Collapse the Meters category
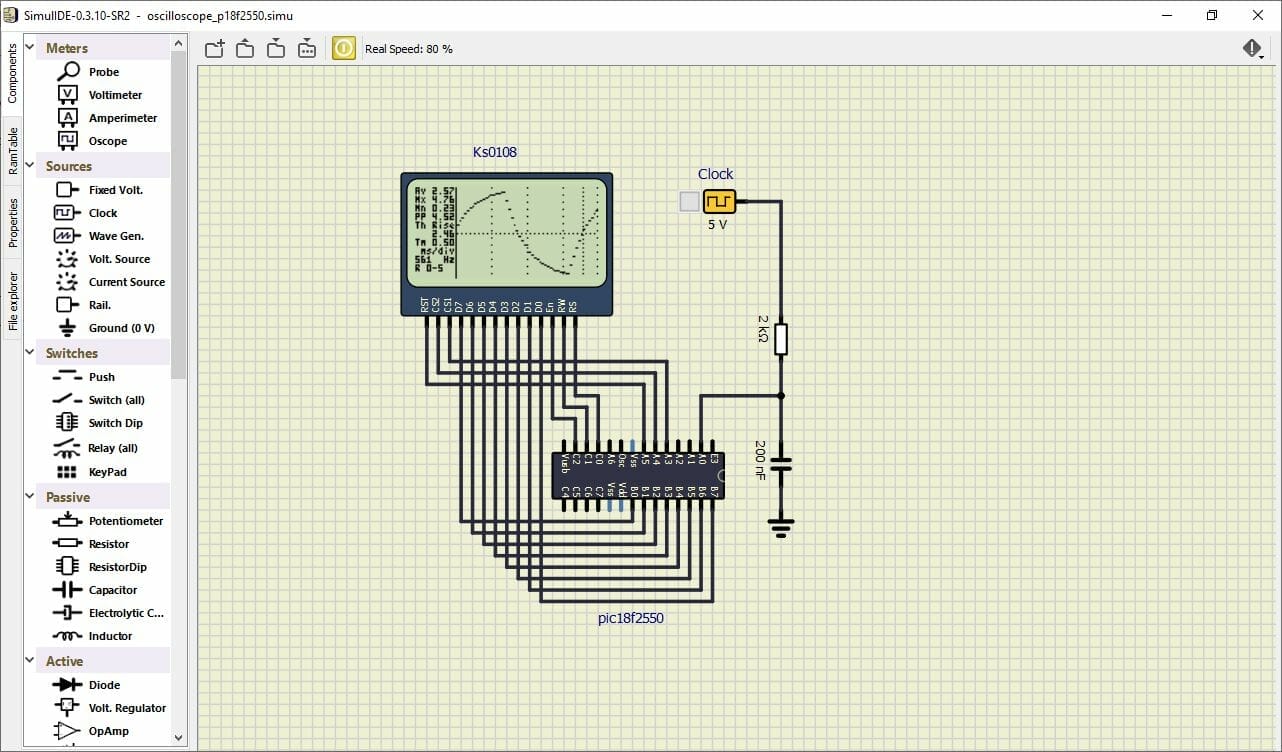This screenshot has width=1282, height=752. (x=28, y=48)
